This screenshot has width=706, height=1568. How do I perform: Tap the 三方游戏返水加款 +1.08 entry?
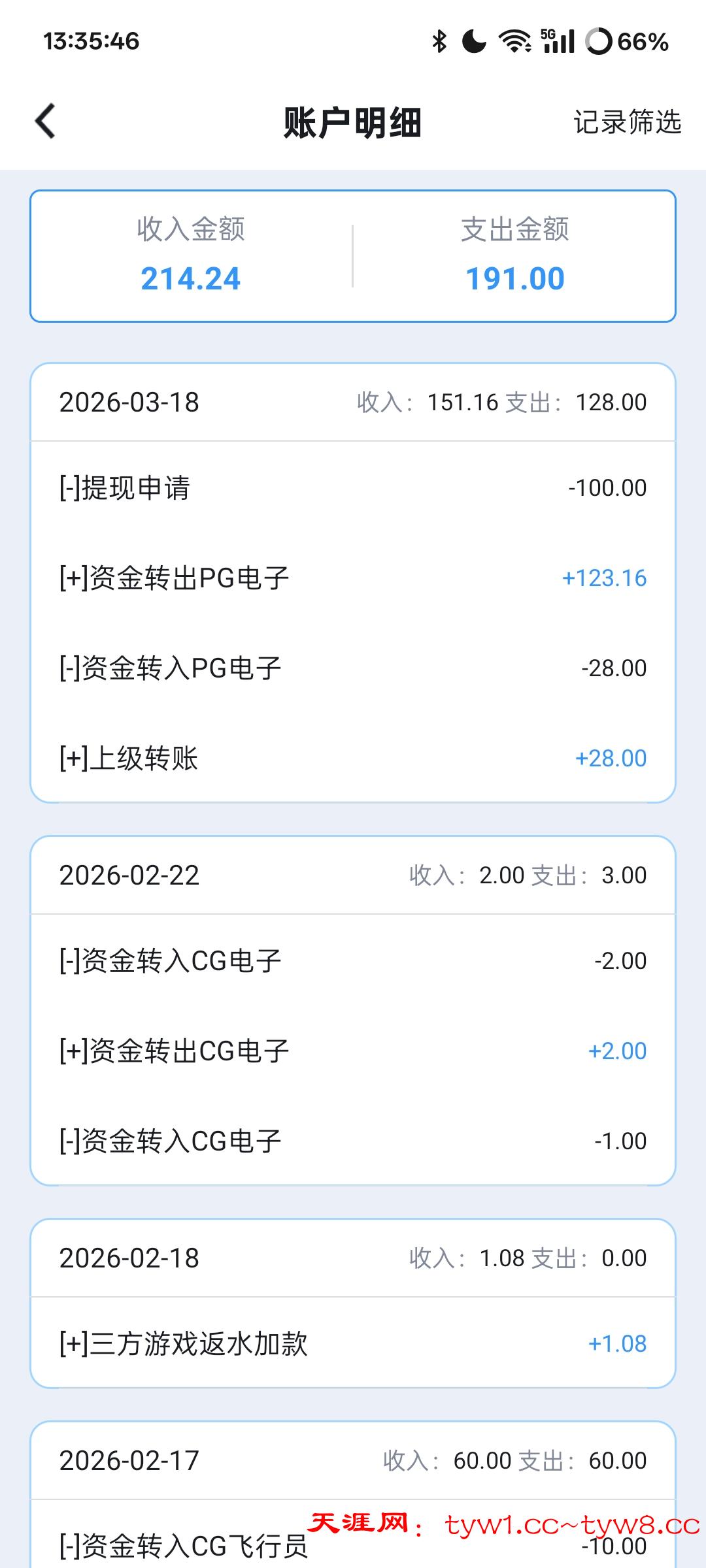coord(353,1344)
